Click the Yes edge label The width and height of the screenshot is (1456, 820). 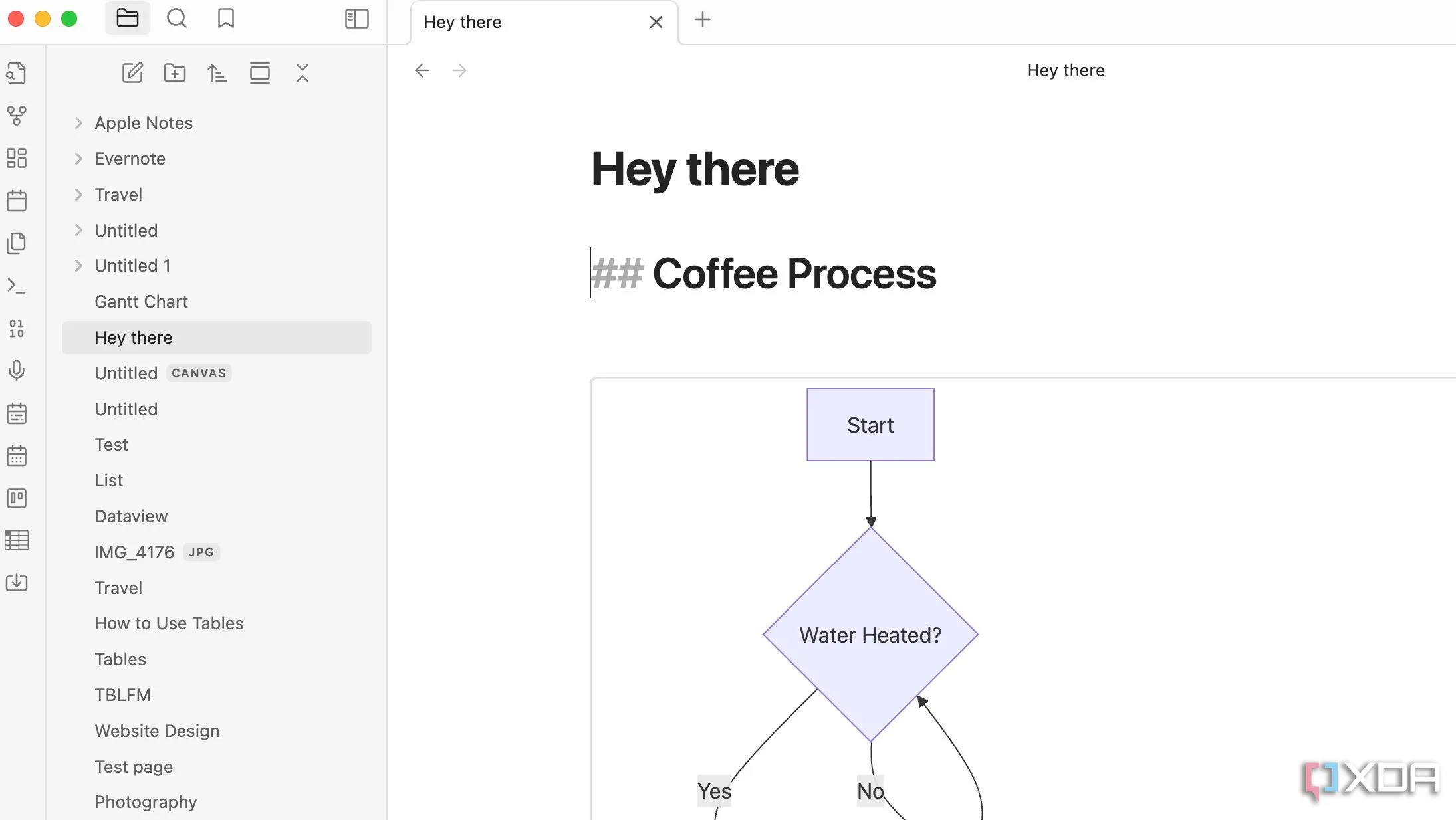coord(714,791)
